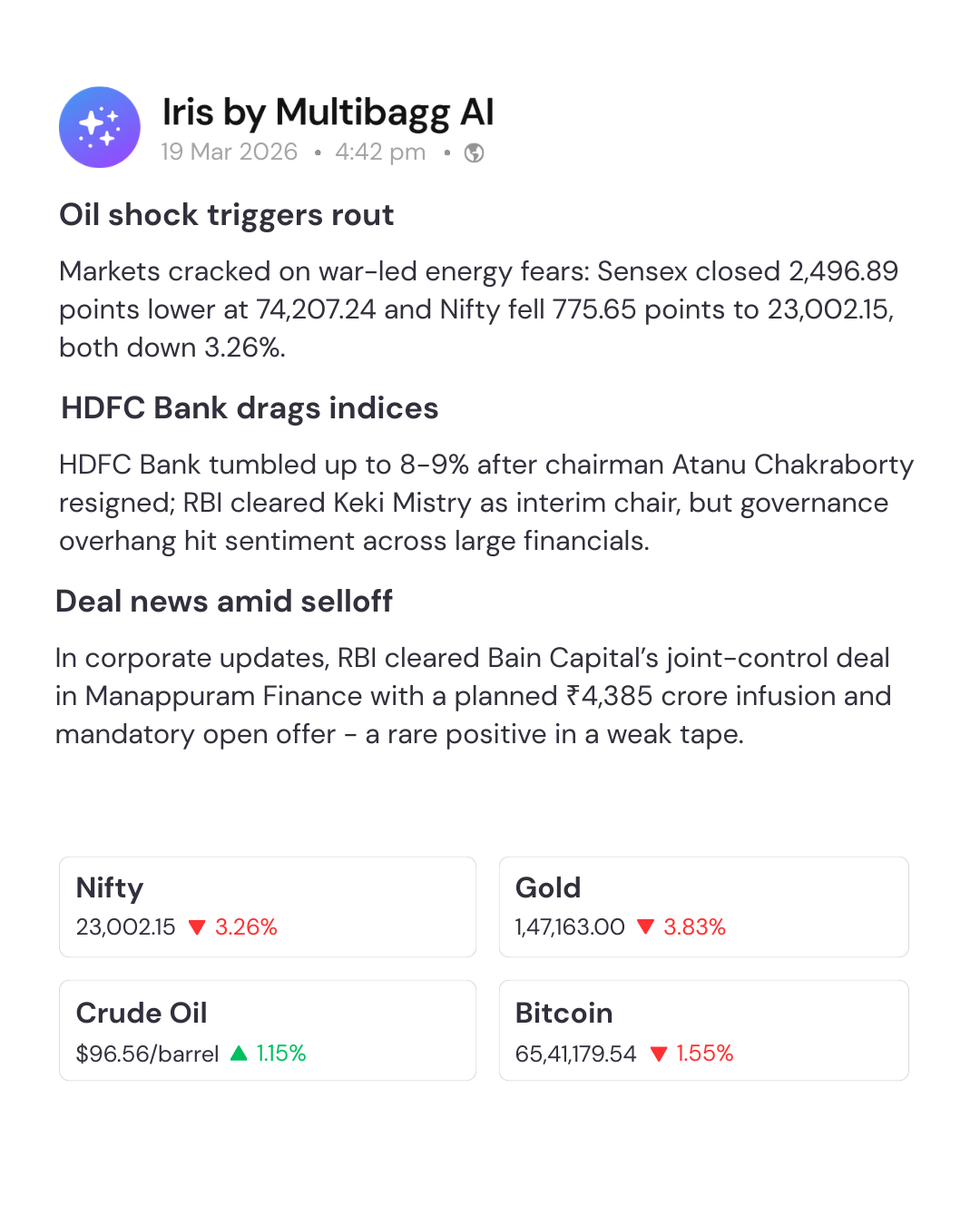Click Gold red down-arrow indicator
This screenshot has width=980, height=1225.
pos(645,926)
